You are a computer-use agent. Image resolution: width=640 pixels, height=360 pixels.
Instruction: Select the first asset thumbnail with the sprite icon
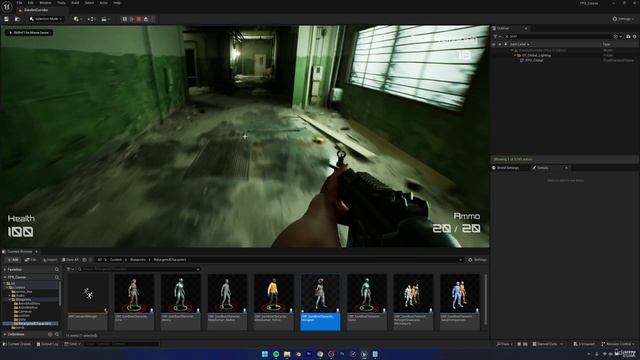click(88, 302)
